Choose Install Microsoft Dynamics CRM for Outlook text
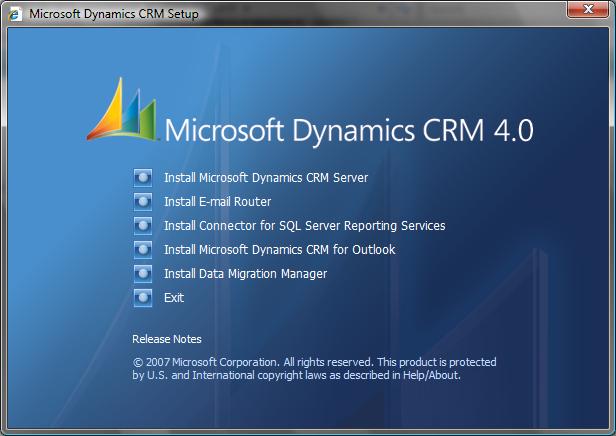 click(x=280, y=250)
